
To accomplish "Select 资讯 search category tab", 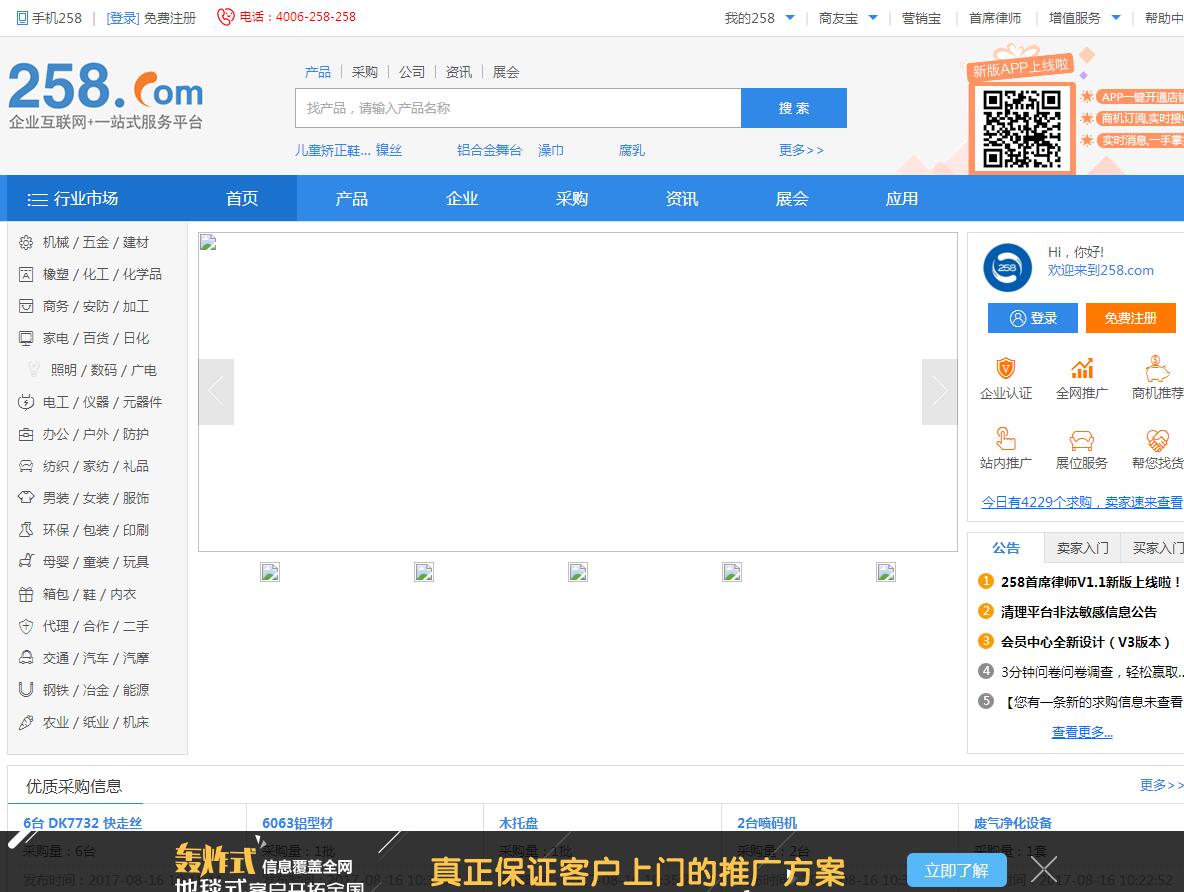I will tap(458, 72).
